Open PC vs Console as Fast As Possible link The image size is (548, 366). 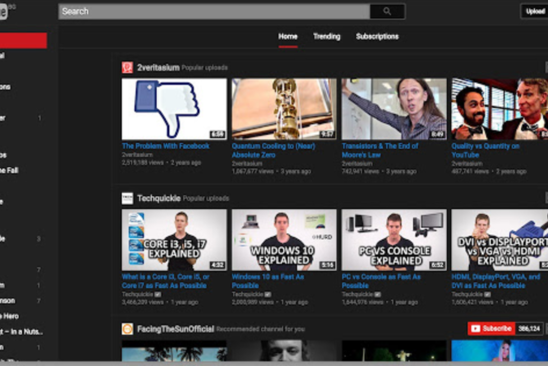(381, 281)
